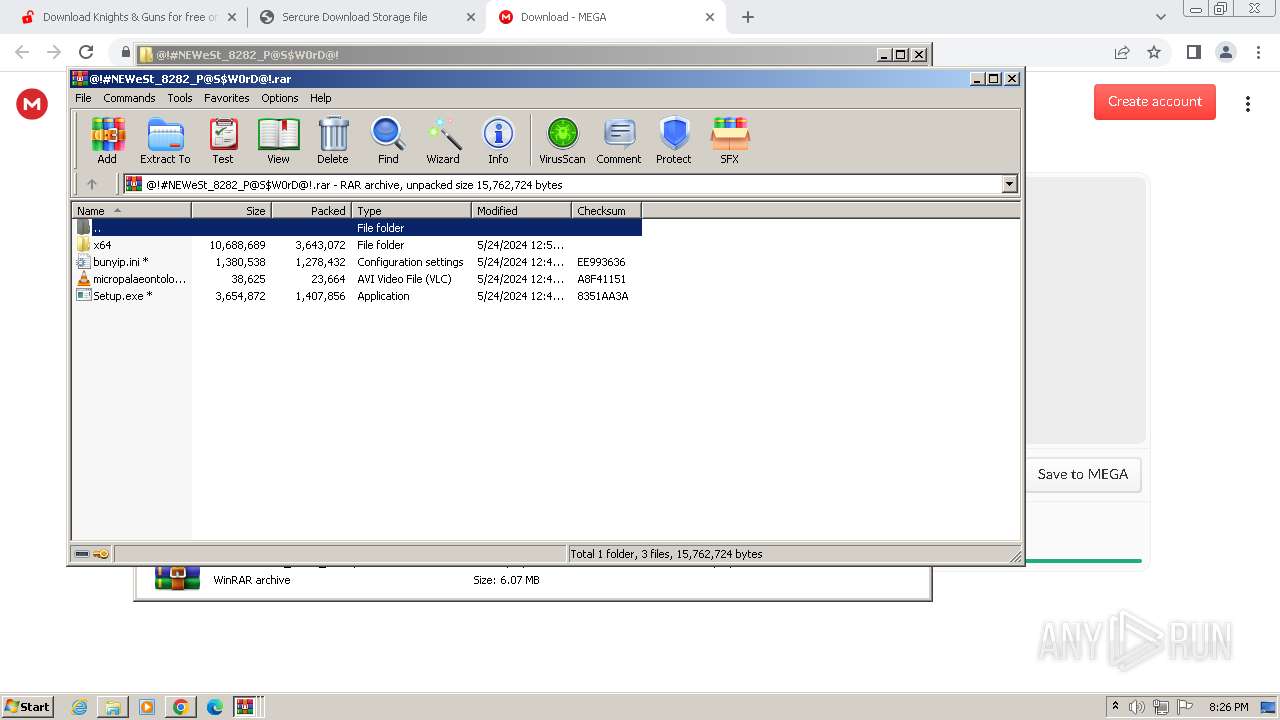The image size is (1280, 720).
Task: Click packed size 3,643,072 of x64
Action: 321,245
